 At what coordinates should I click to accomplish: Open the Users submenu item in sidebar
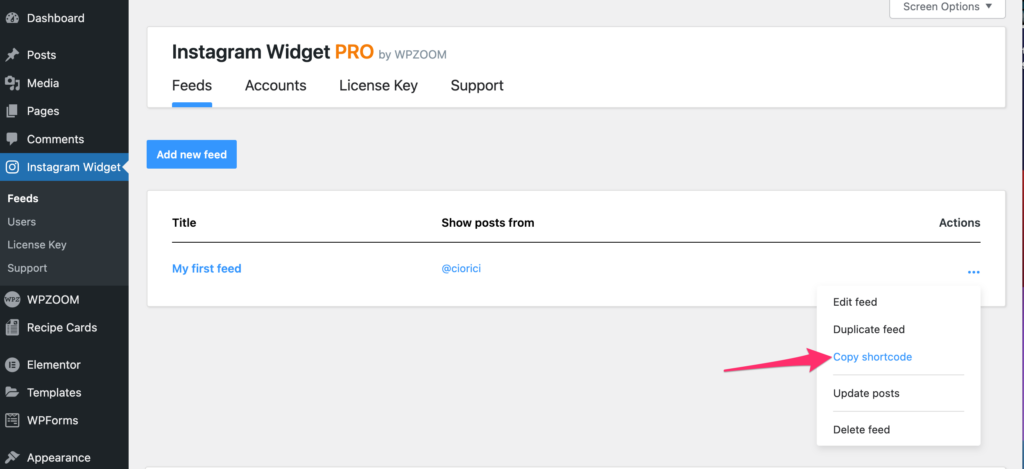(22, 222)
